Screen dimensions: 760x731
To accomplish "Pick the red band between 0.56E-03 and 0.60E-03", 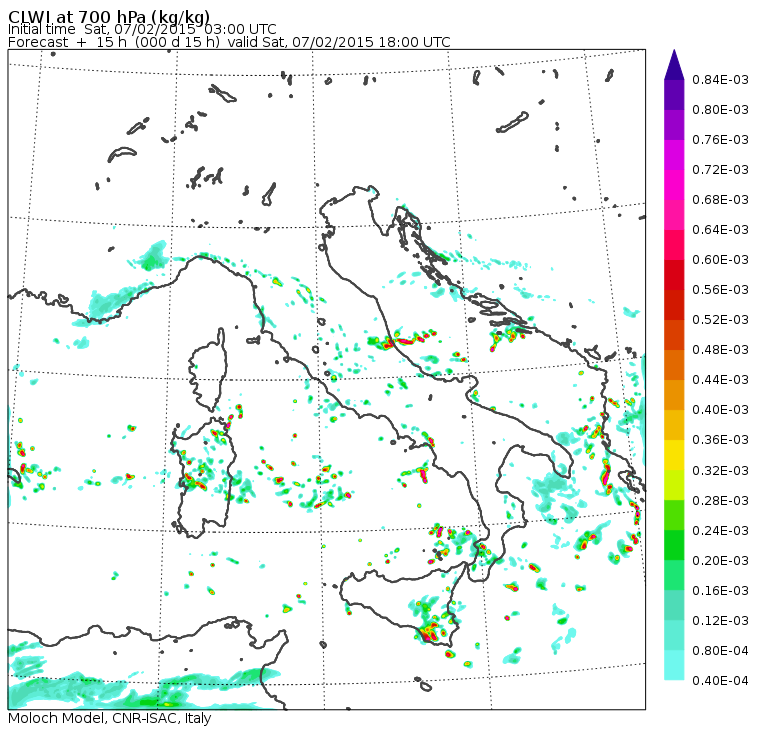I will click(674, 275).
